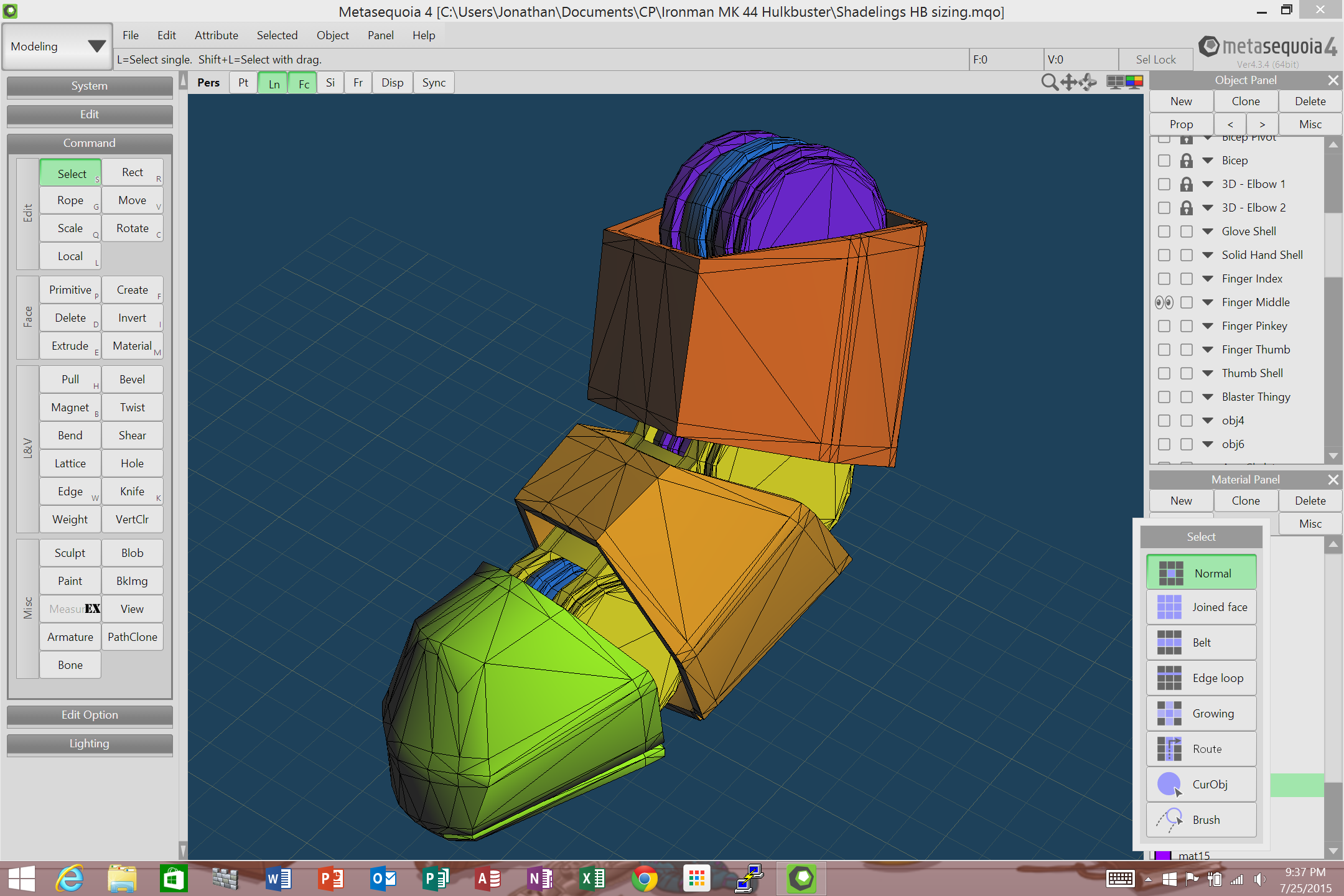
Task: Choose the Growing selection mode
Action: pyautogui.click(x=1201, y=714)
